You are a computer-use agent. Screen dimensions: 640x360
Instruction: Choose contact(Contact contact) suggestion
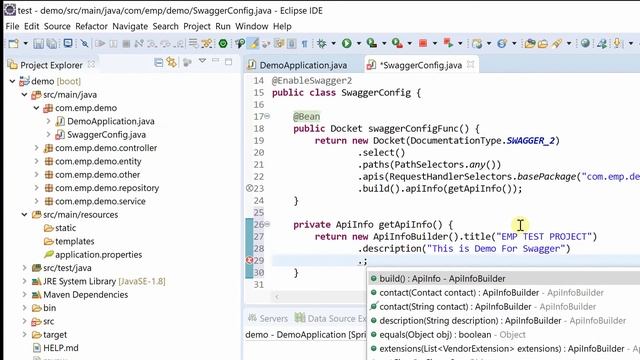tap(504, 293)
